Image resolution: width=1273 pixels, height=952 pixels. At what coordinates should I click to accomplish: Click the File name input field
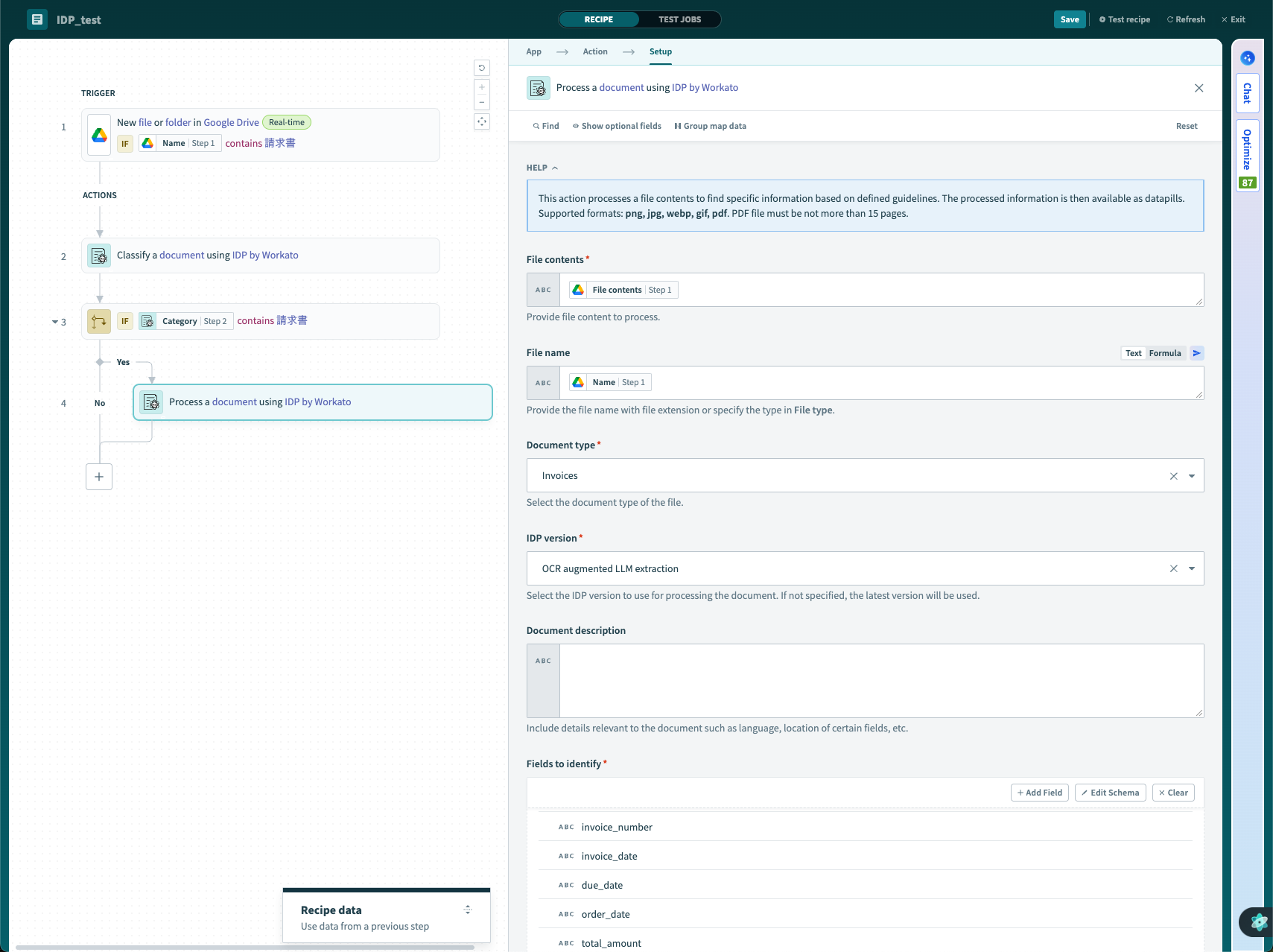tap(865, 383)
